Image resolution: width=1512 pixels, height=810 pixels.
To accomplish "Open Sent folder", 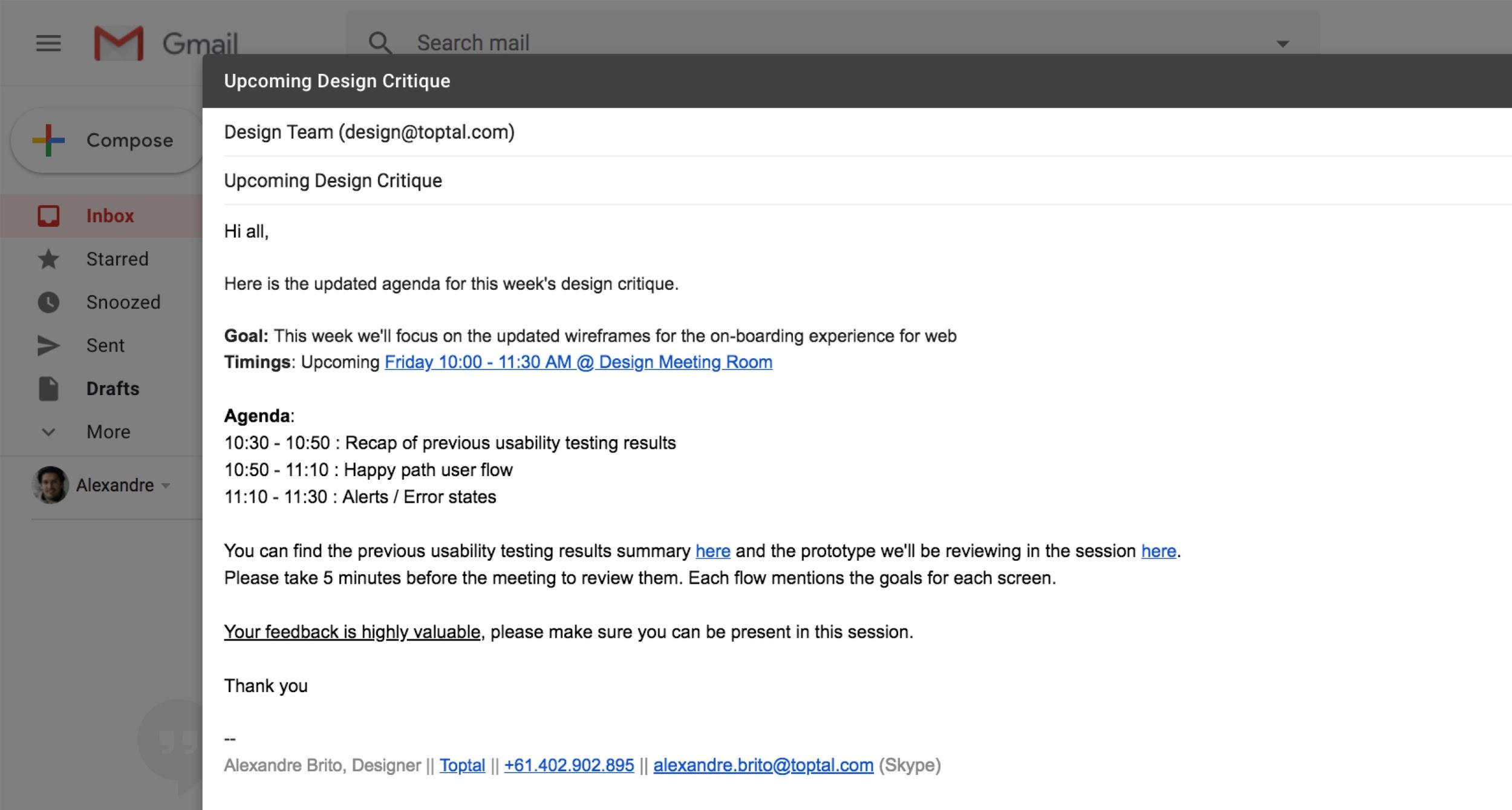I will tap(105, 345).
